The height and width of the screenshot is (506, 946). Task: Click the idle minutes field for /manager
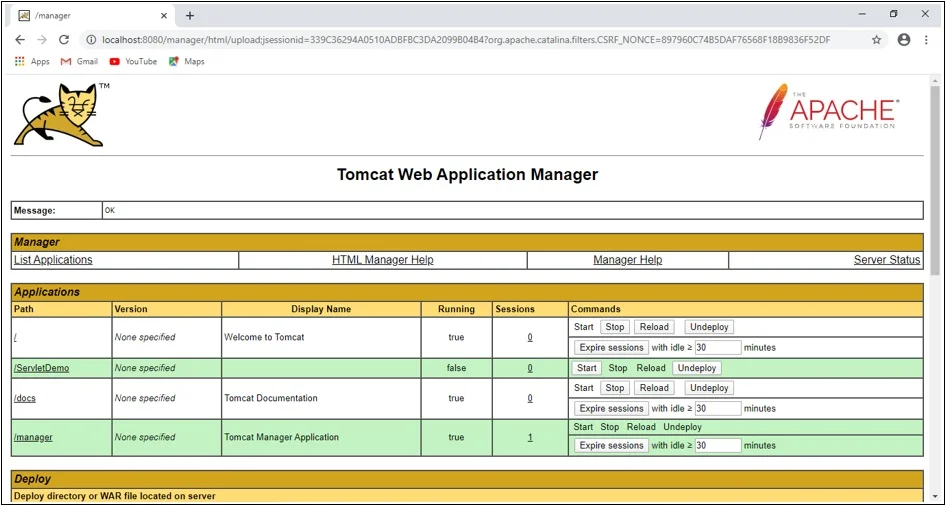click(717, 446)
